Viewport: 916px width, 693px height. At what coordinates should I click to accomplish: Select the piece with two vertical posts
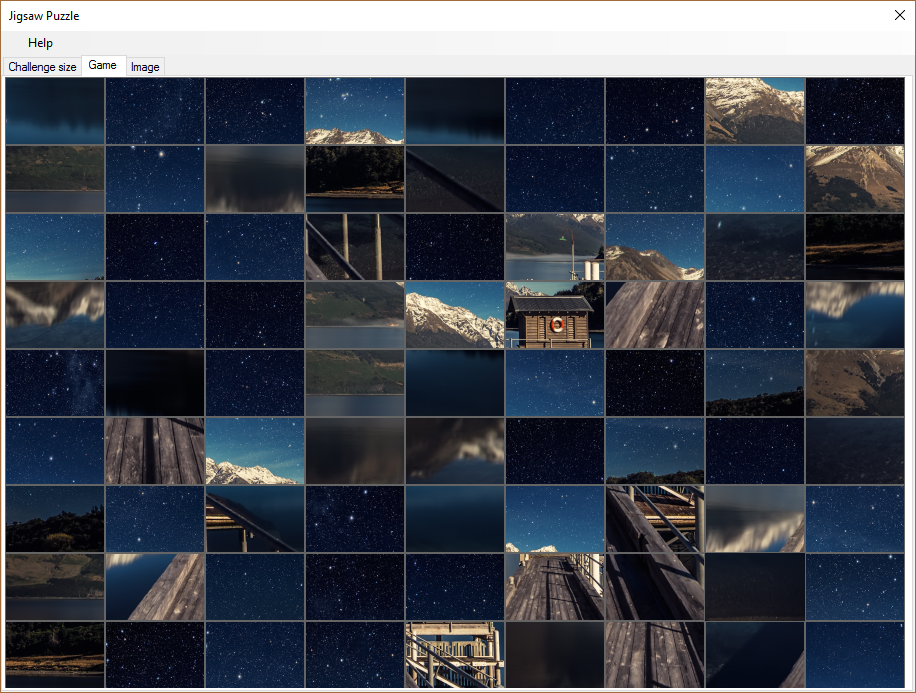pos(355,247)
